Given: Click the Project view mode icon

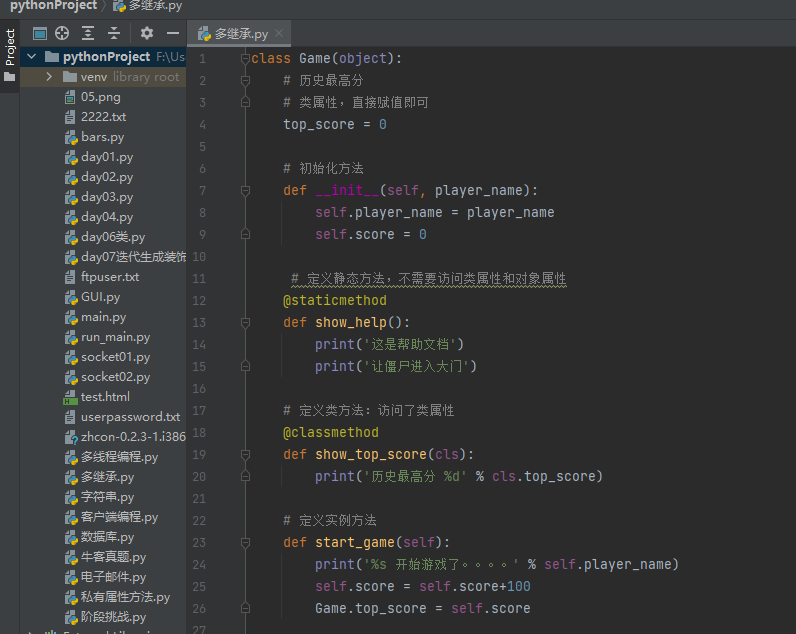Looking at the screenshot, I should pos(40,33).
